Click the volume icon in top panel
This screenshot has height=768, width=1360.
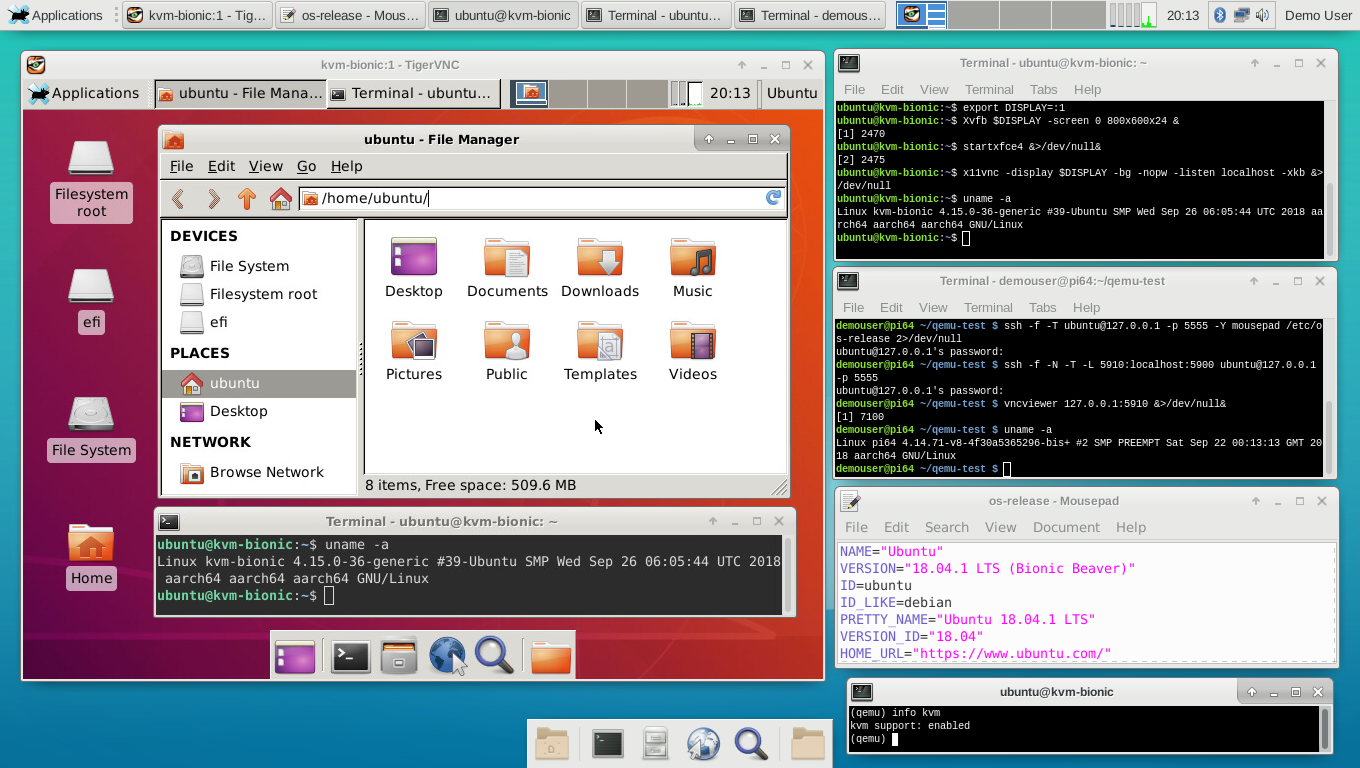click(1263, 15)
